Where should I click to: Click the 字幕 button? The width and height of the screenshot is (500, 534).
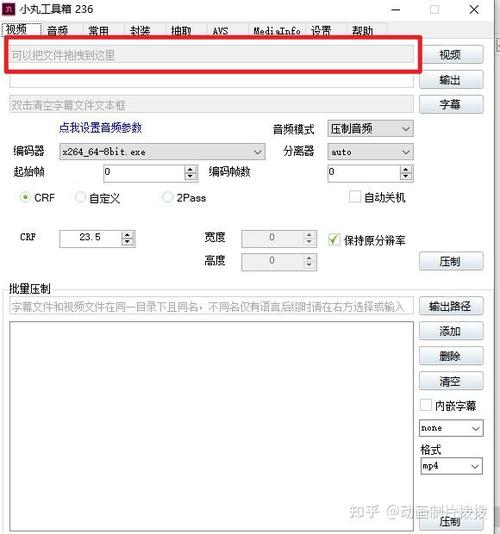451,105
